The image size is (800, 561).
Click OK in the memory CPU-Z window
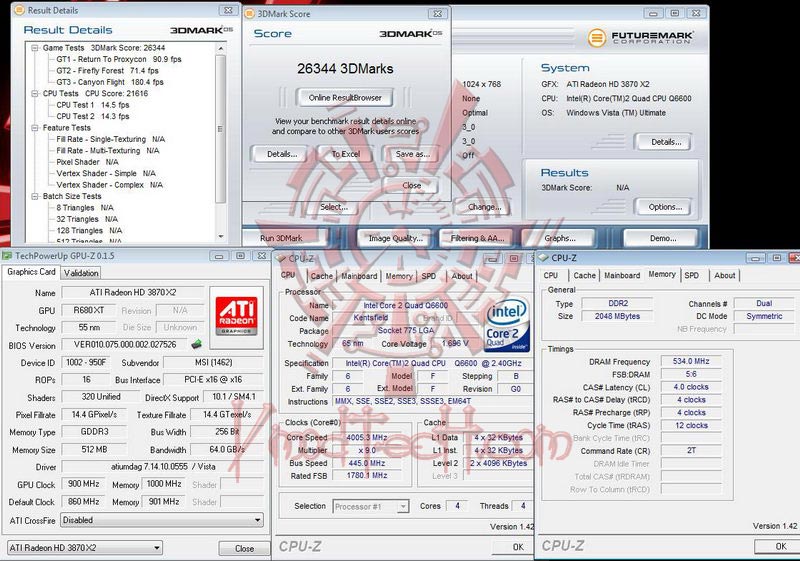pyautogui.click(x=781, y=546)
